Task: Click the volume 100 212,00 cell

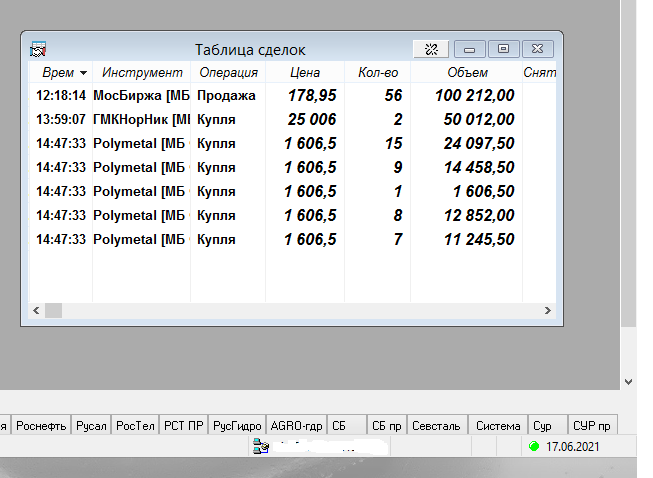Action: point(467,95)
